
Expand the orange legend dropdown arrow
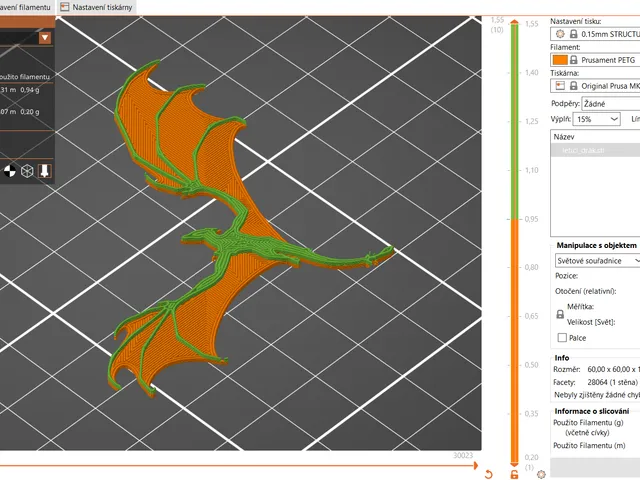(45, 38)
